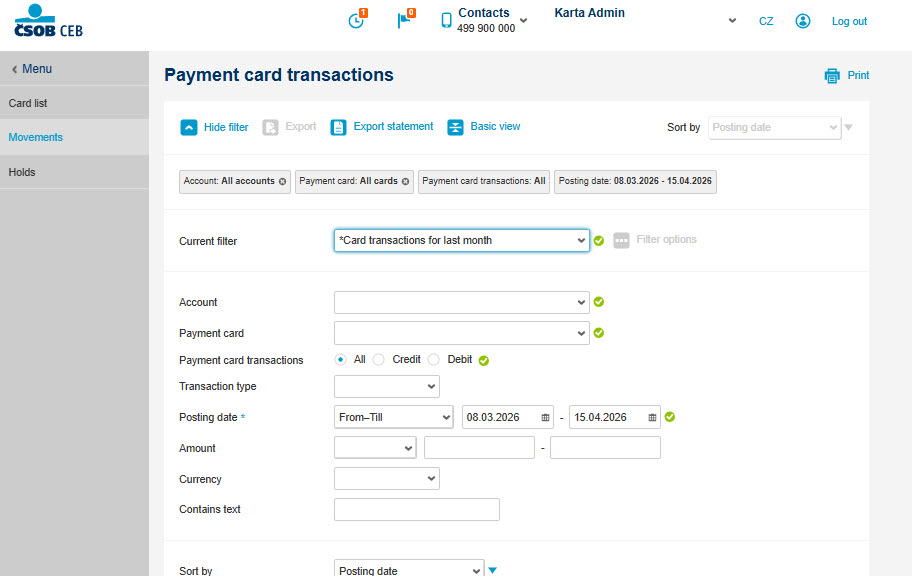Viewport: 912px width, 576px height.
Task: Click the user profile icon
Action: [803, 21]
